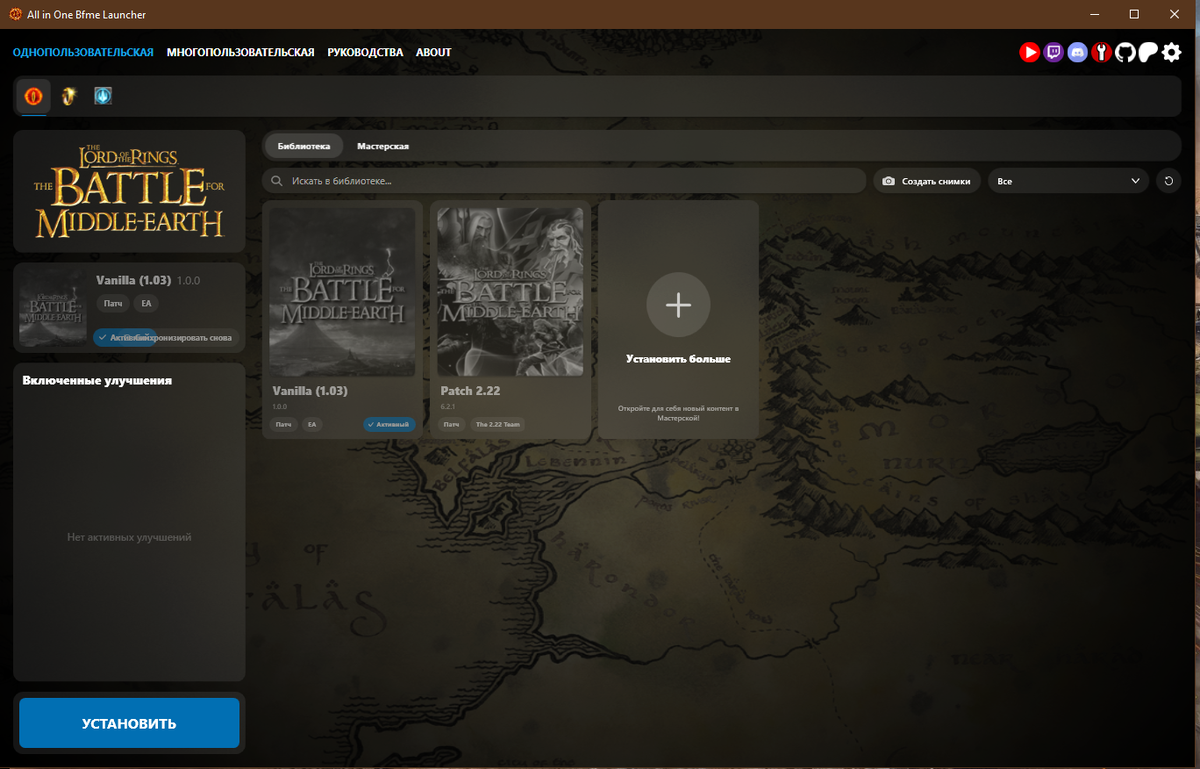Image resolution: width=1200 pixels, height=769 pixels.
Task: Click the Battle for Middle-earth logo banner
Action: (x=129, y=191)
